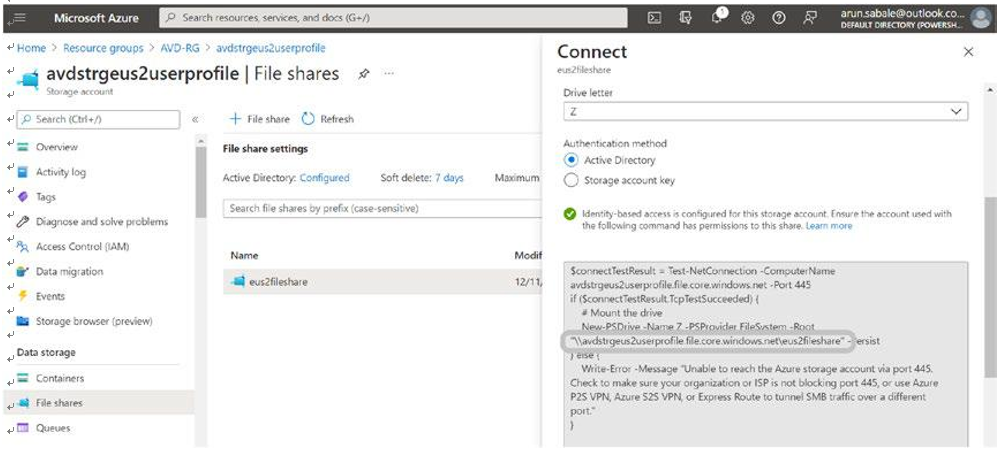The height and width of the screenshot is (454, 1002).
Task: Close the Connect panel
Action: click(968, 52)
